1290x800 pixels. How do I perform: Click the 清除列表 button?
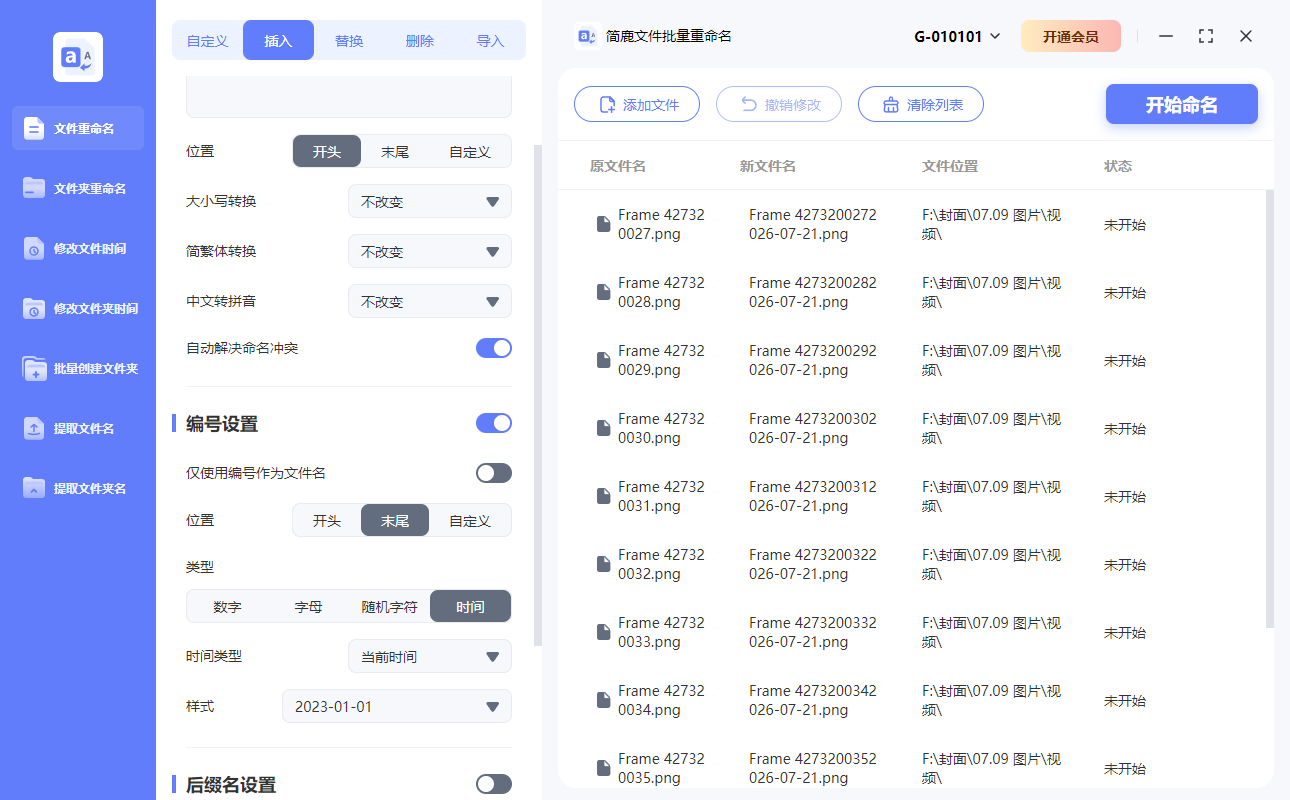point(921,104)
